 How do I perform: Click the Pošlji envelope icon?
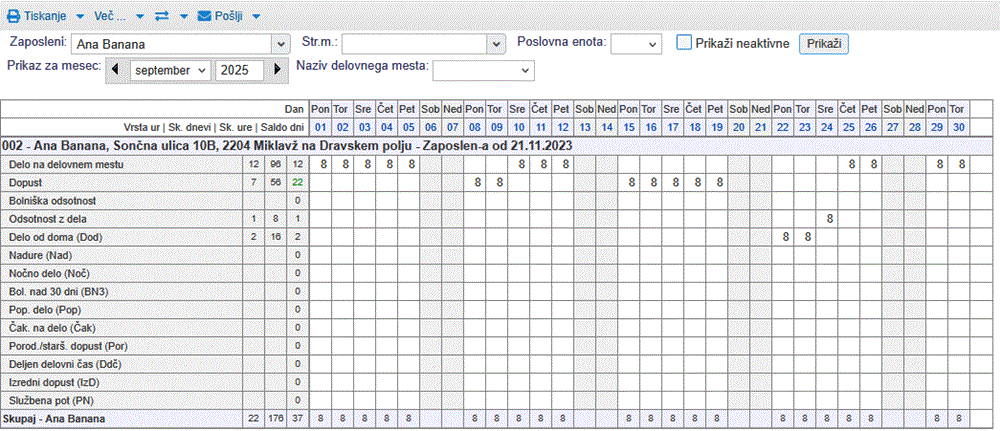[205, 17]
